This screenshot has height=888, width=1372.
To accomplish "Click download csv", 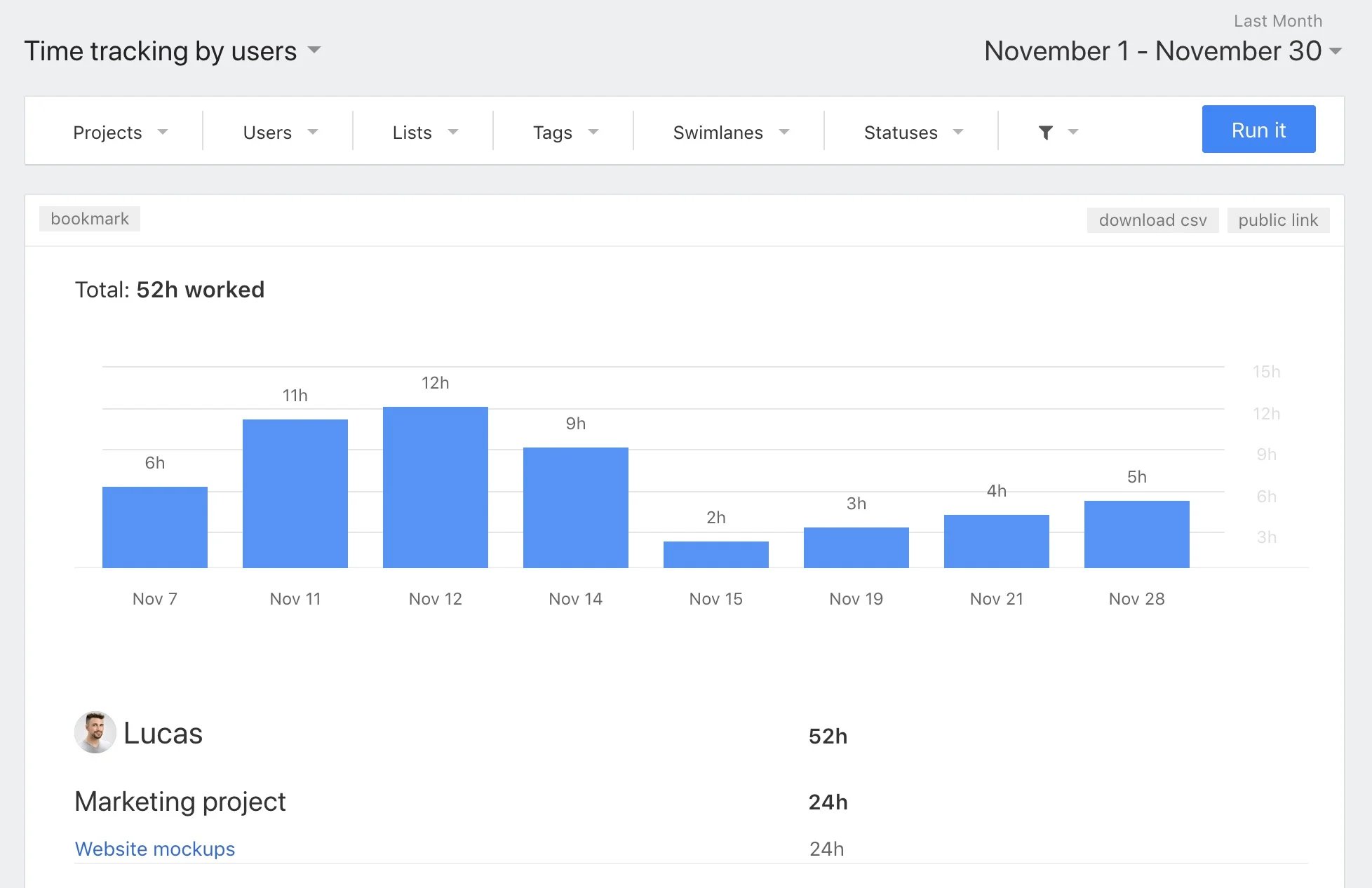I will pos(1152,220).
